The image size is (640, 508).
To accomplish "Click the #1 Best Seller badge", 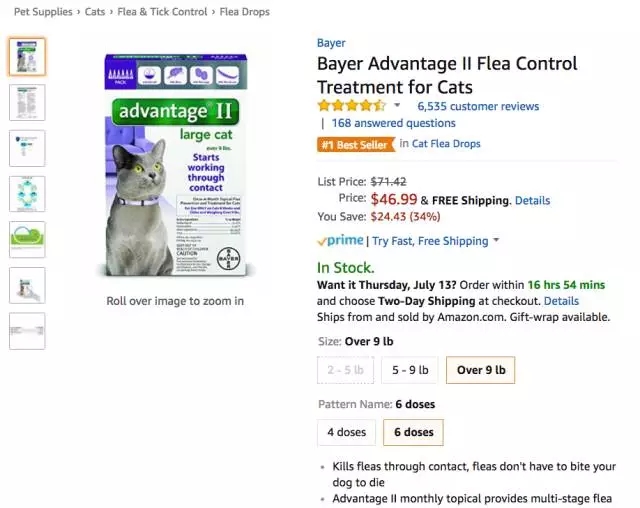I will coord(356,144).
